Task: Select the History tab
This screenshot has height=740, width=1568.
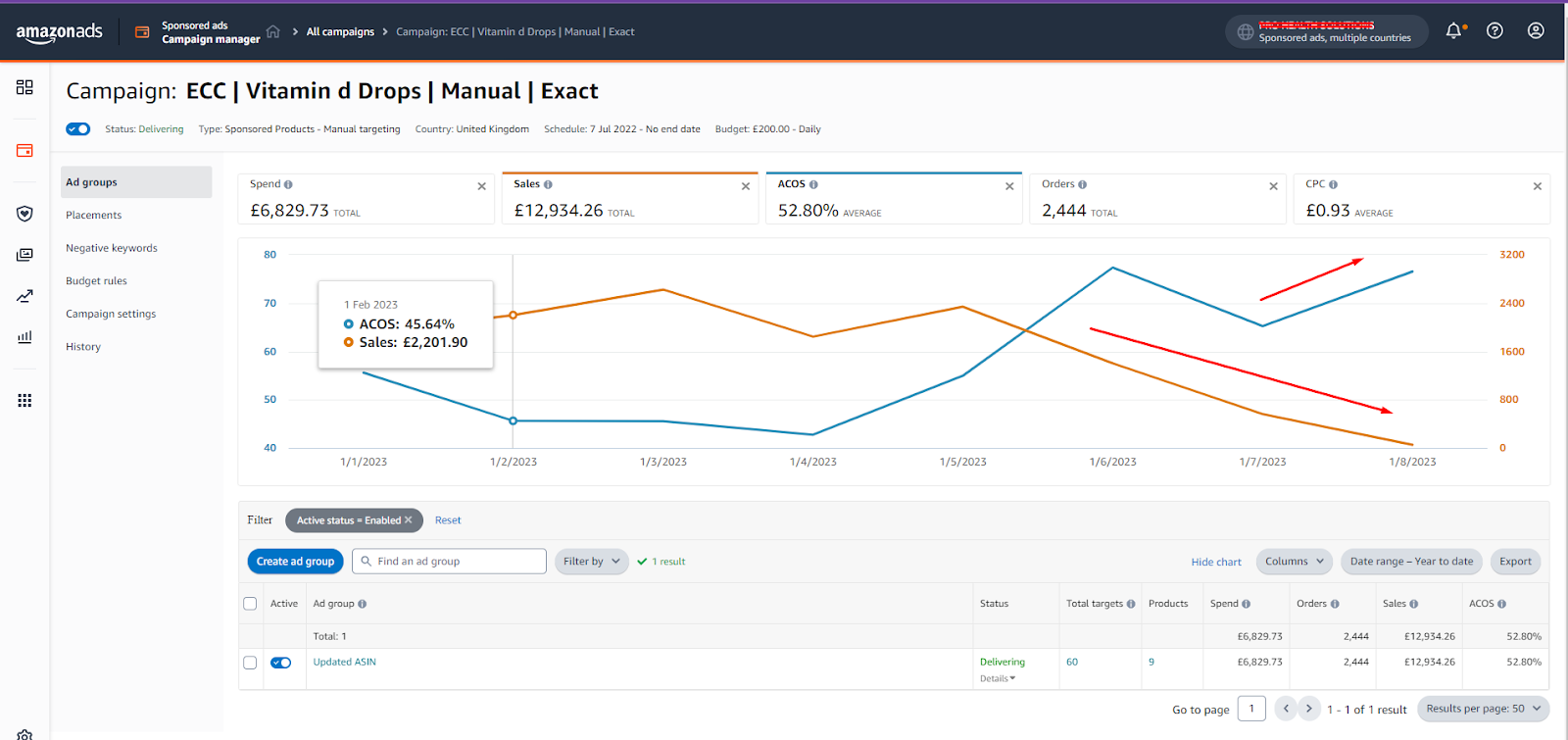Action: pyautogui.click(x=83, y=347)
